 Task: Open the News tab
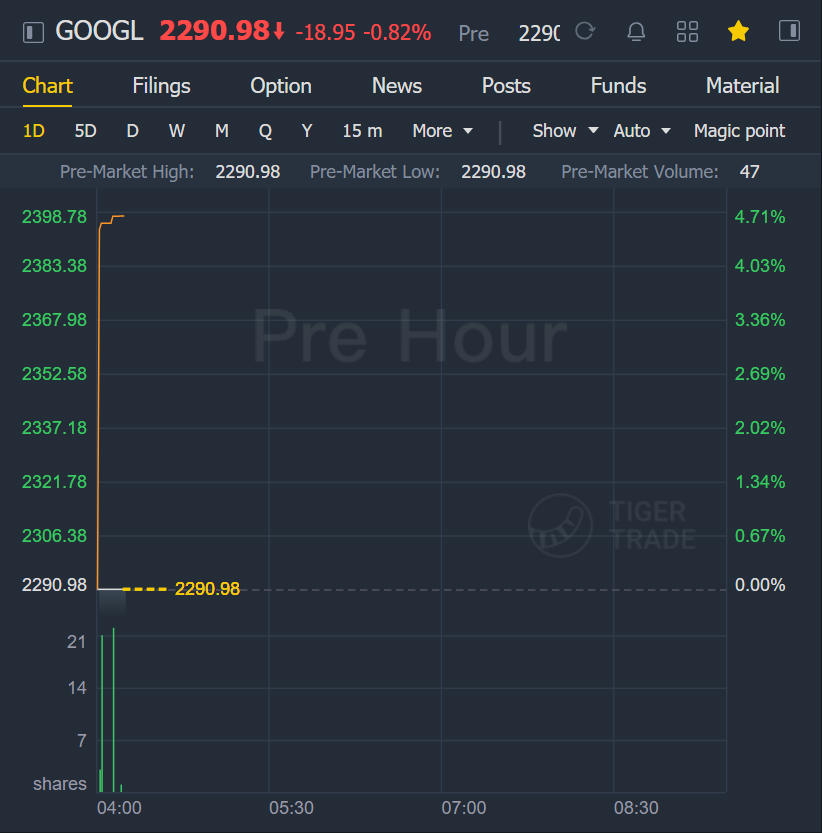point(396,86)
